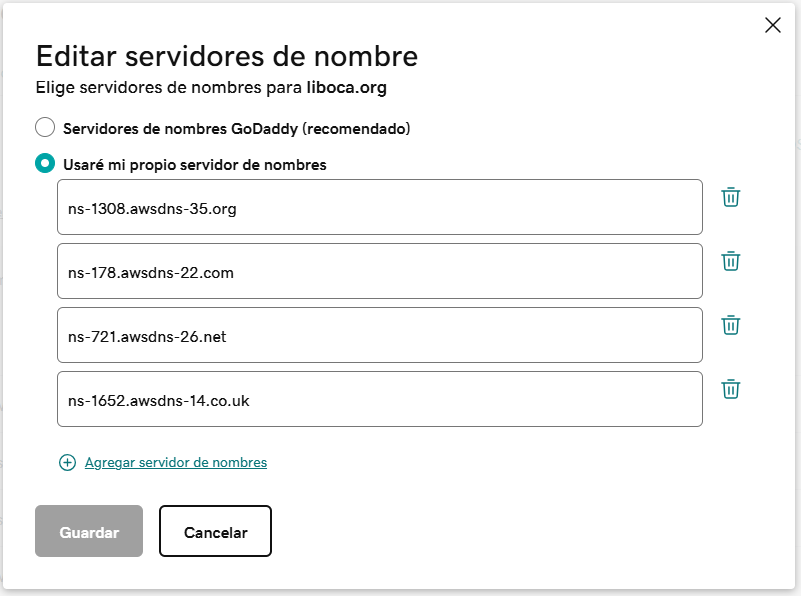Close the Editar servidores de nombre dialog
This screenshot has height=596, width=801.
772,26
